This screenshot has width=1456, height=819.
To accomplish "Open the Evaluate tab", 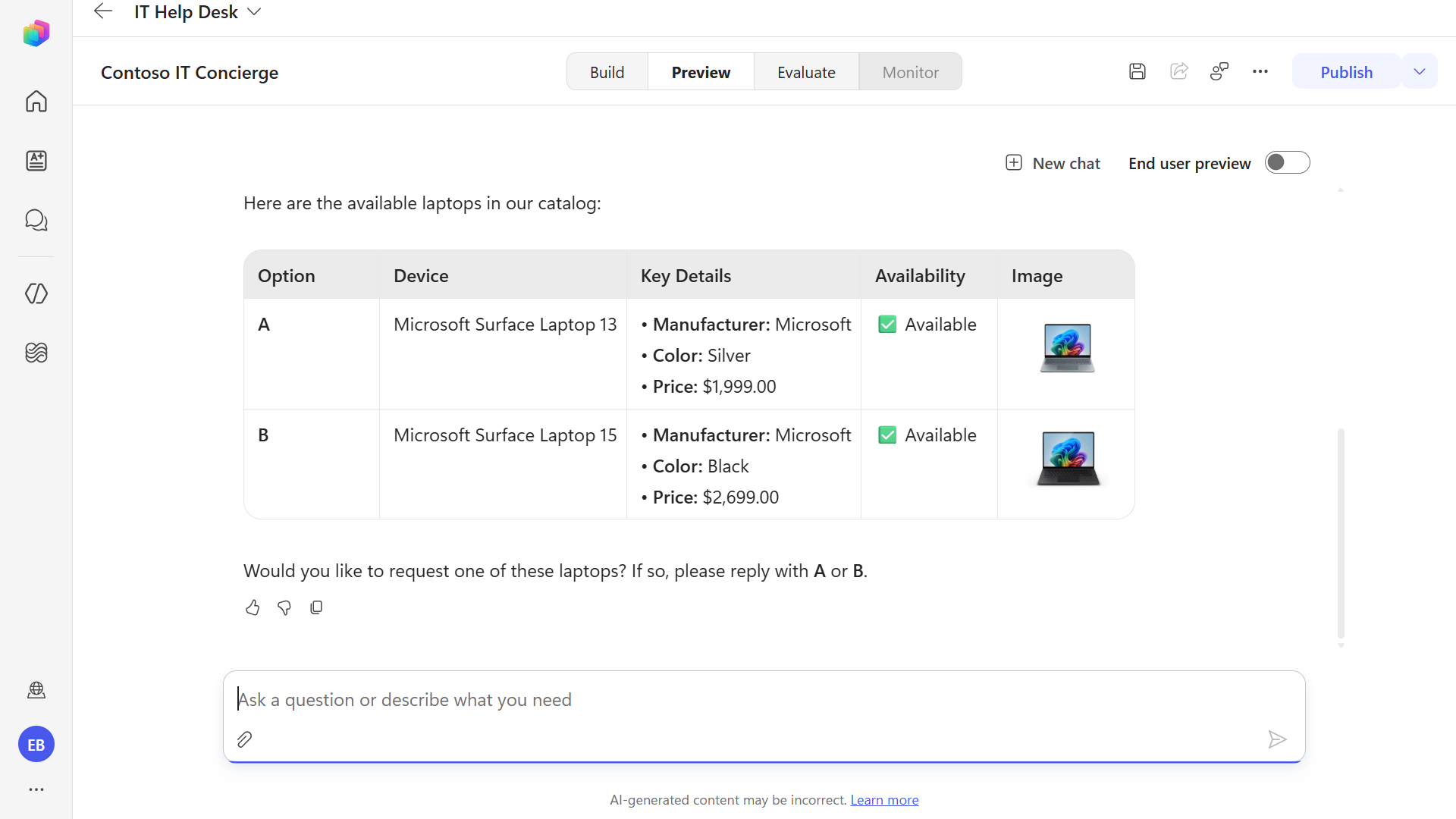I will pyautogui.click(x=806, y=72).
